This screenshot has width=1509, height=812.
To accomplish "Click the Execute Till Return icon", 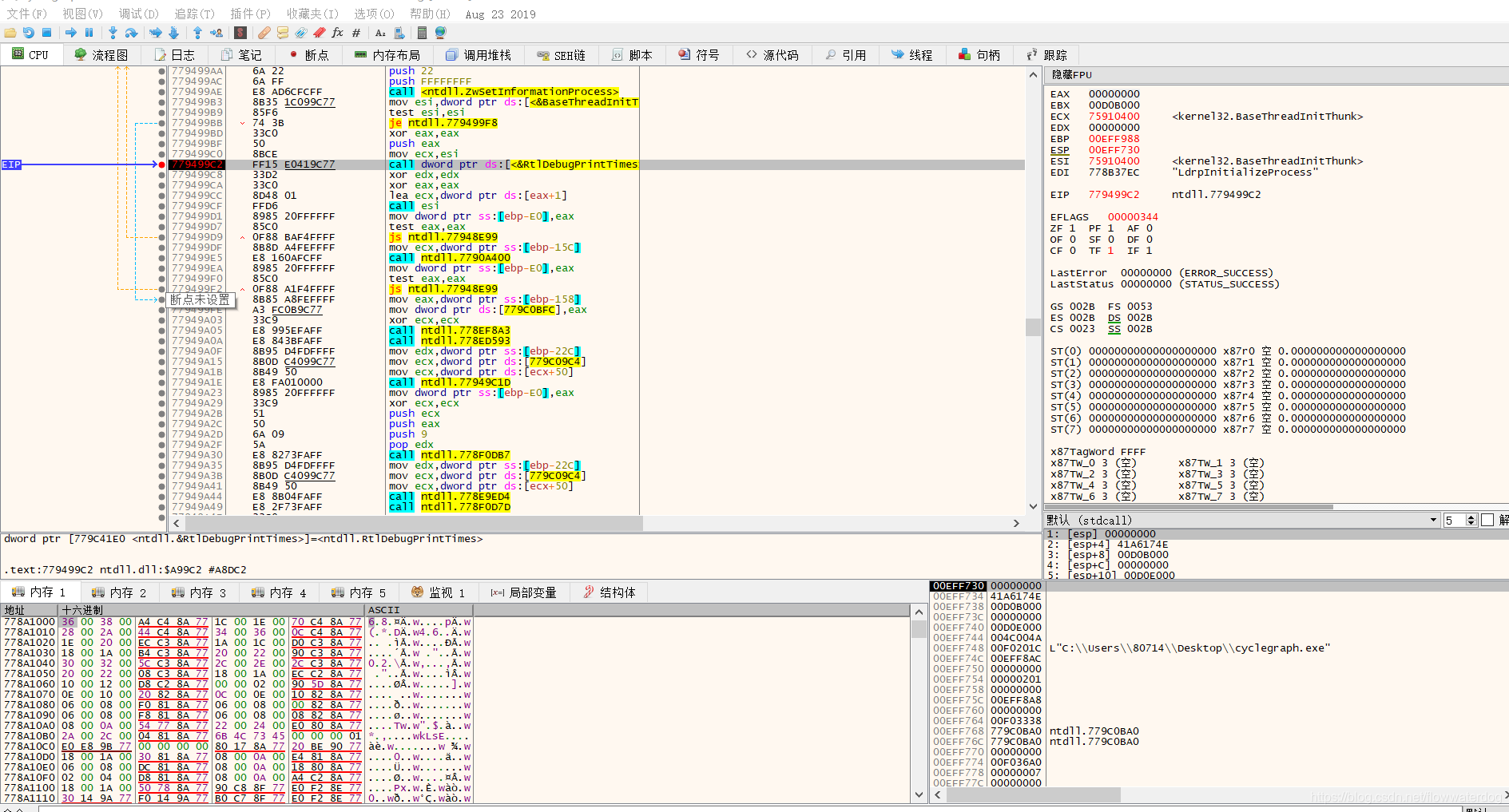I will click(x=197, y=33).
